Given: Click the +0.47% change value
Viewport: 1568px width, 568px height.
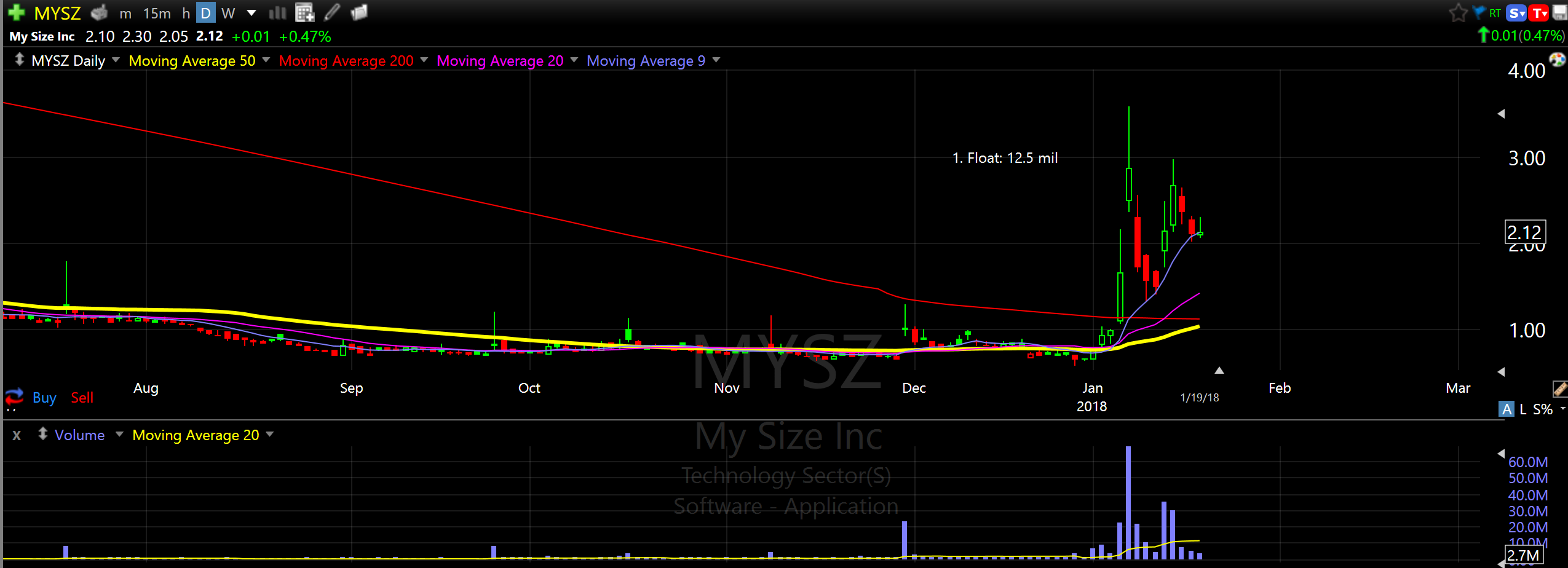Looking at the screenshot, I should (305, 37).
